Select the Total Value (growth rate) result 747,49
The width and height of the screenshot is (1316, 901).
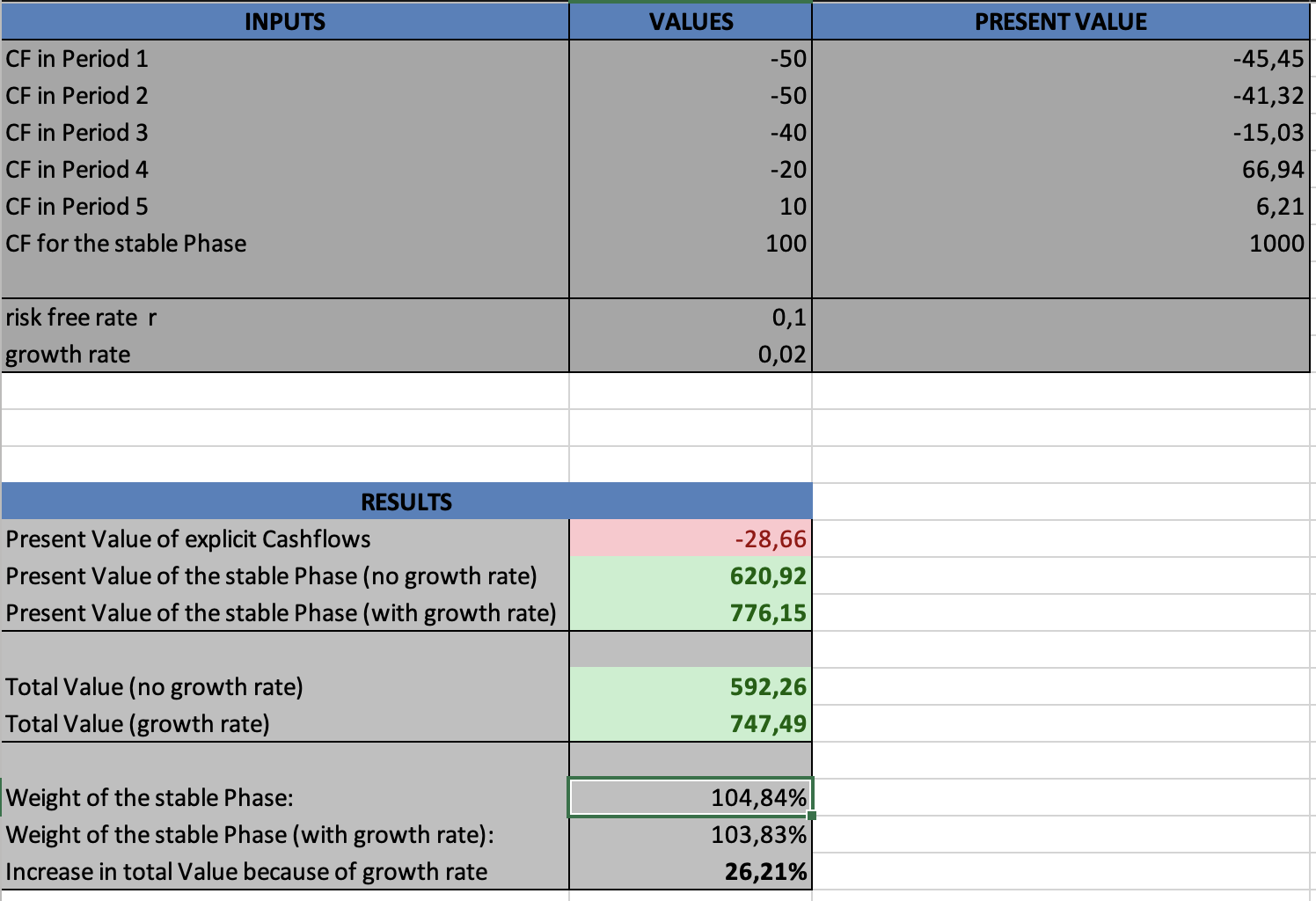click(x=691, y=724)
